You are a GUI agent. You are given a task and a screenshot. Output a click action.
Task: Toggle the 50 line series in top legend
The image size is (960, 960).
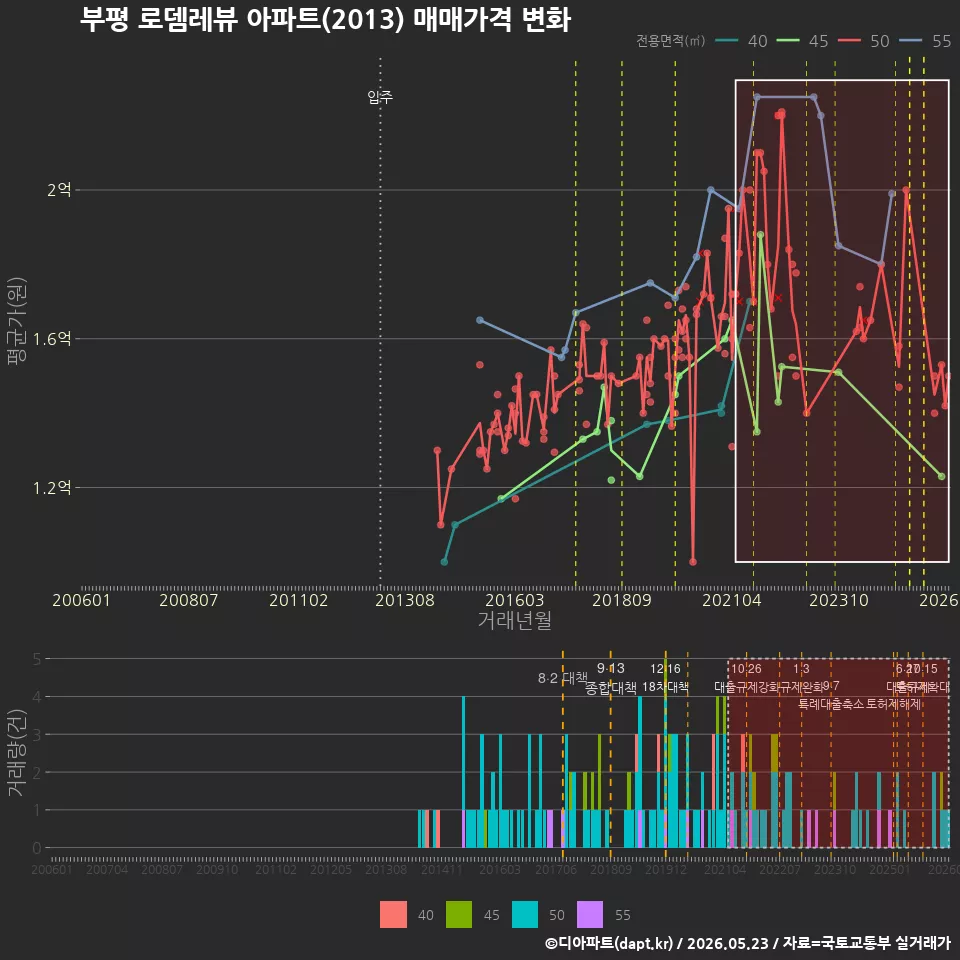(x=864, y=41)
